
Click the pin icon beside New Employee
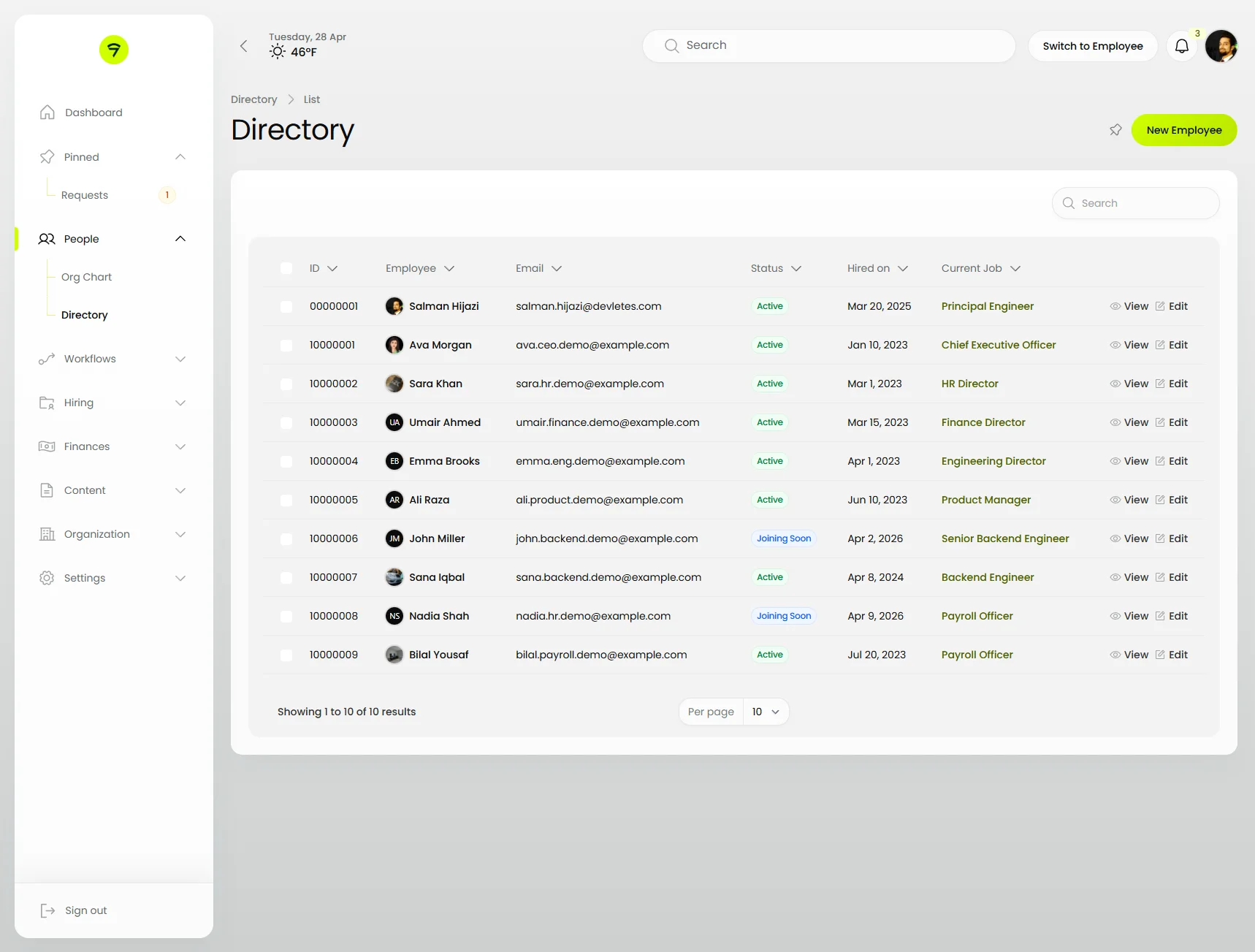pos(1115,129)
